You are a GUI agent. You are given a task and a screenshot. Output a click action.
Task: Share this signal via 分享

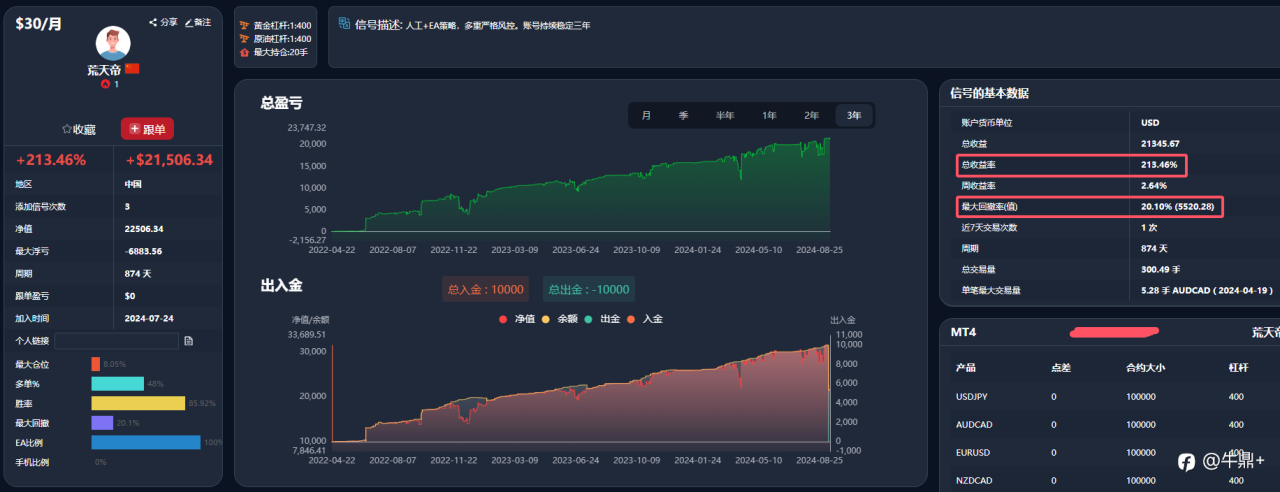click(x=163, y=22)
